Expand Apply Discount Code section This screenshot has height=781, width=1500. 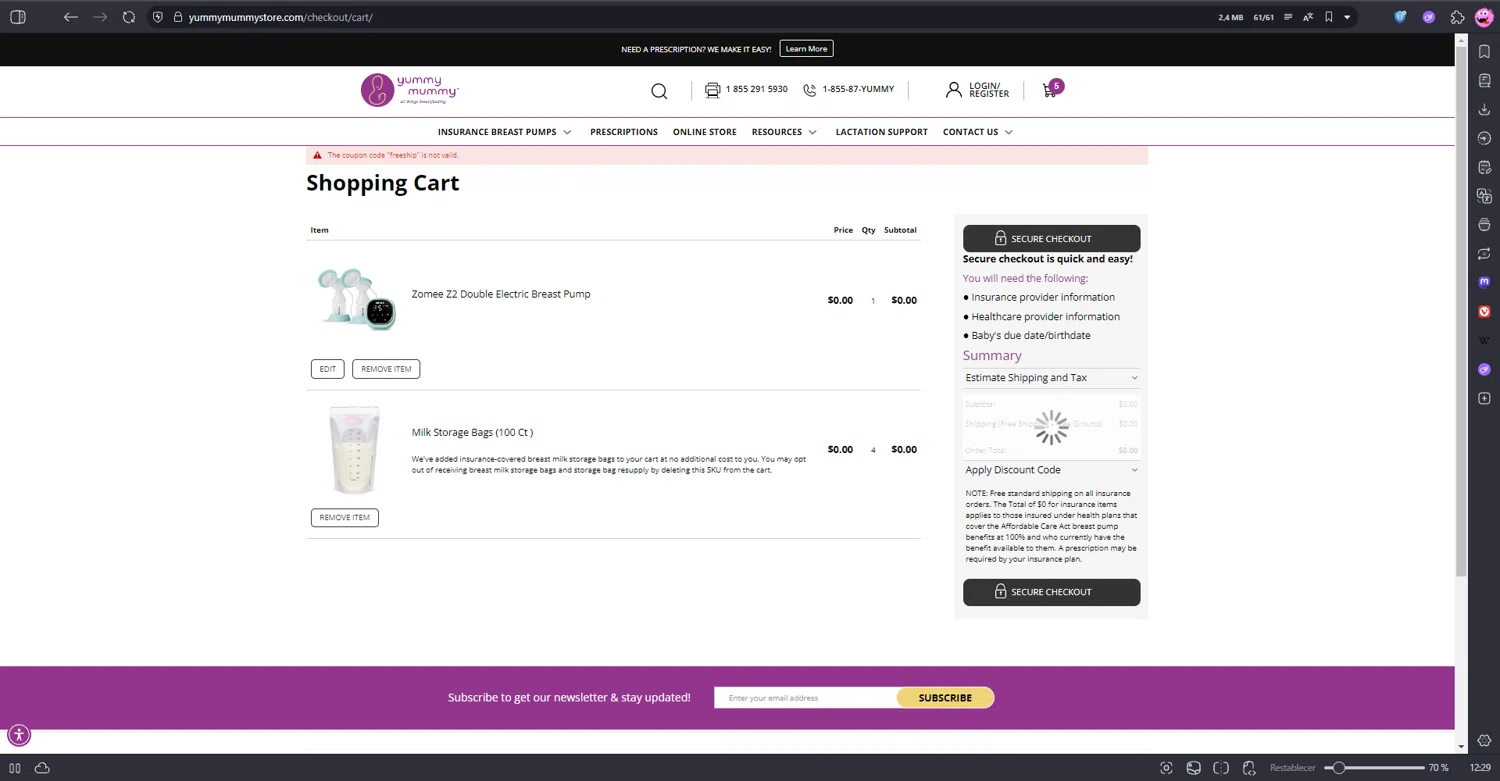[x=1051, y=470]
